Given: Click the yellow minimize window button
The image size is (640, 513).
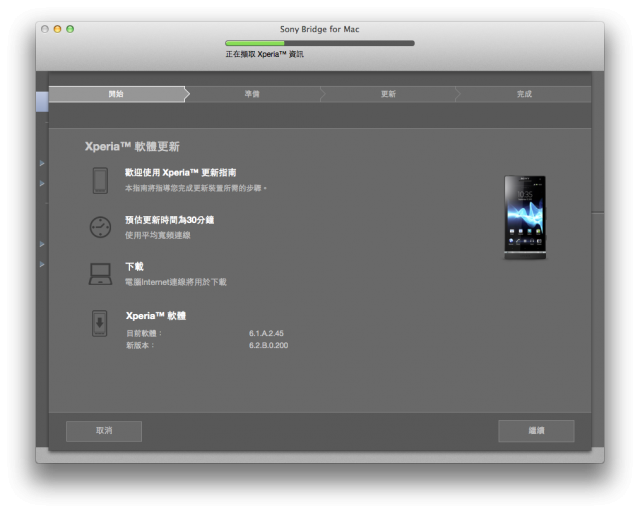Looking at the screenshot, I should [x=58, y=29].
